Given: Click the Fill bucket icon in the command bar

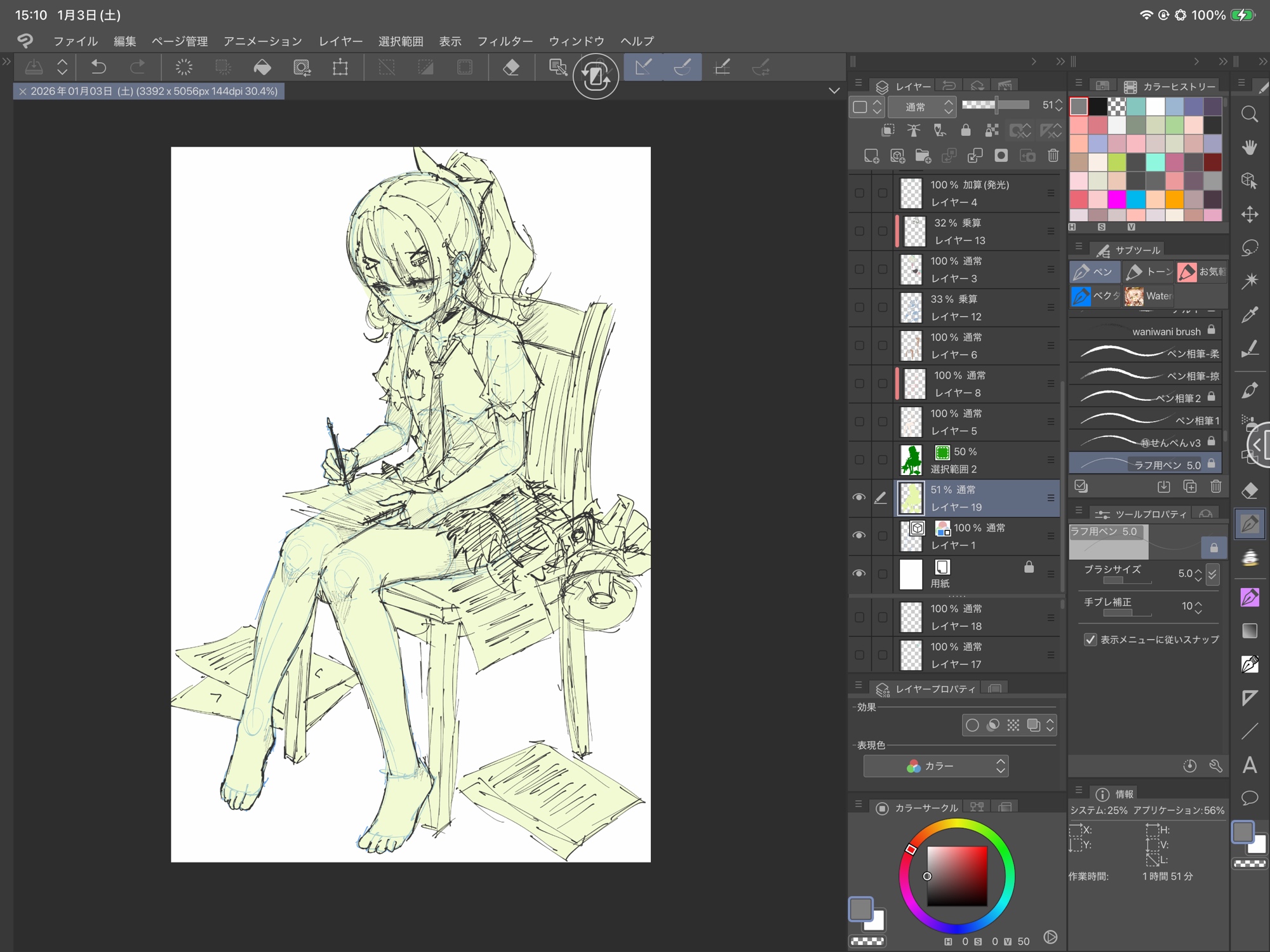Looking at the screenshot, I should [262, 67].
